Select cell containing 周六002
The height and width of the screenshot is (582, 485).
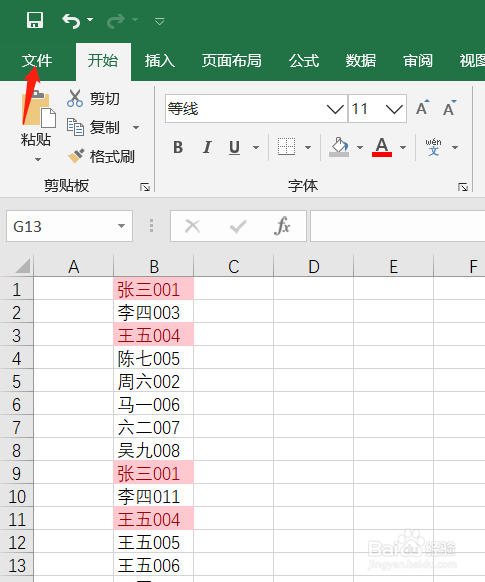(154, 381)
